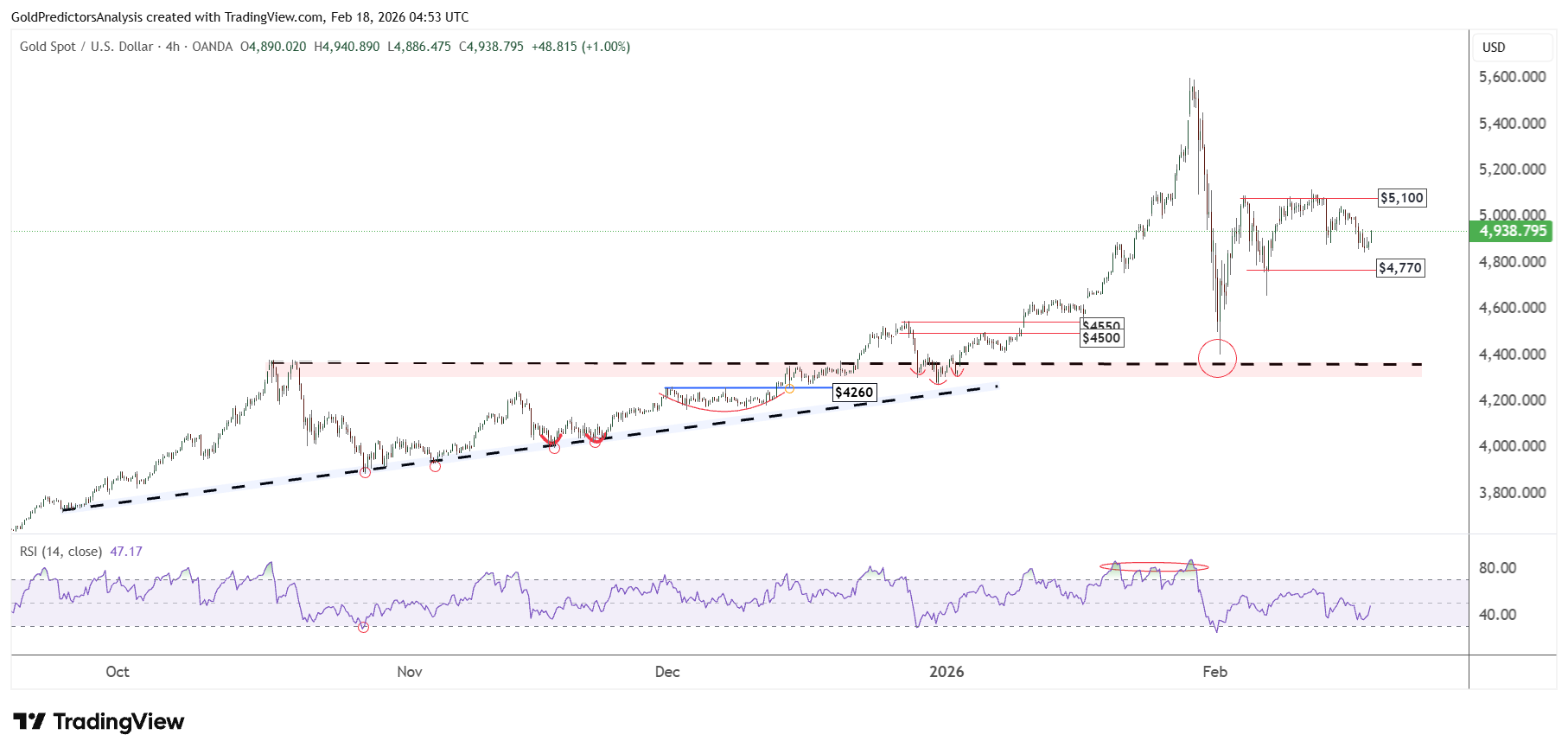Select the Gold Spot / U.S. Dollar symbol title
Image resolution: width=1568 pixels, height=754 pixels.
pos(86,47)
